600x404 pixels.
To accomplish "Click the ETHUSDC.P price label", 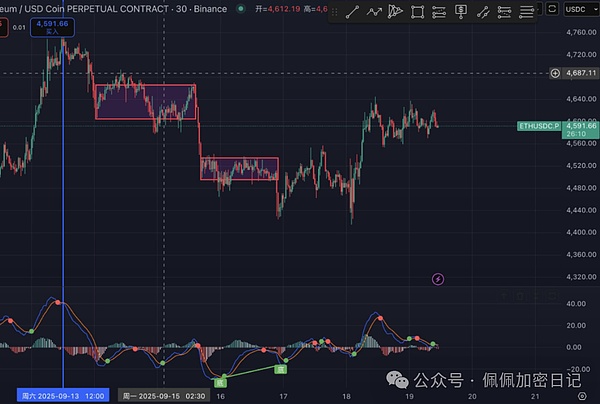I will (538, 126).
